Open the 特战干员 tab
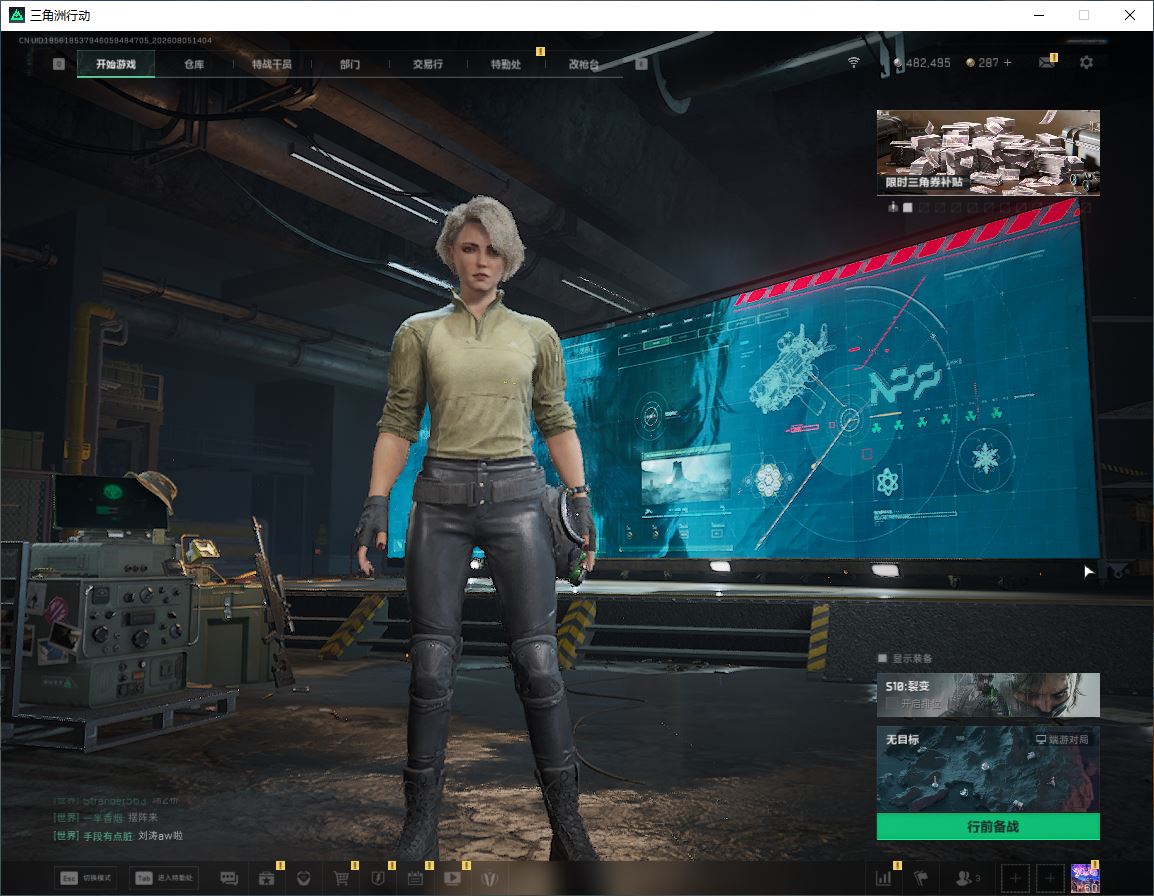1154x896 pixels. point(272,64)
